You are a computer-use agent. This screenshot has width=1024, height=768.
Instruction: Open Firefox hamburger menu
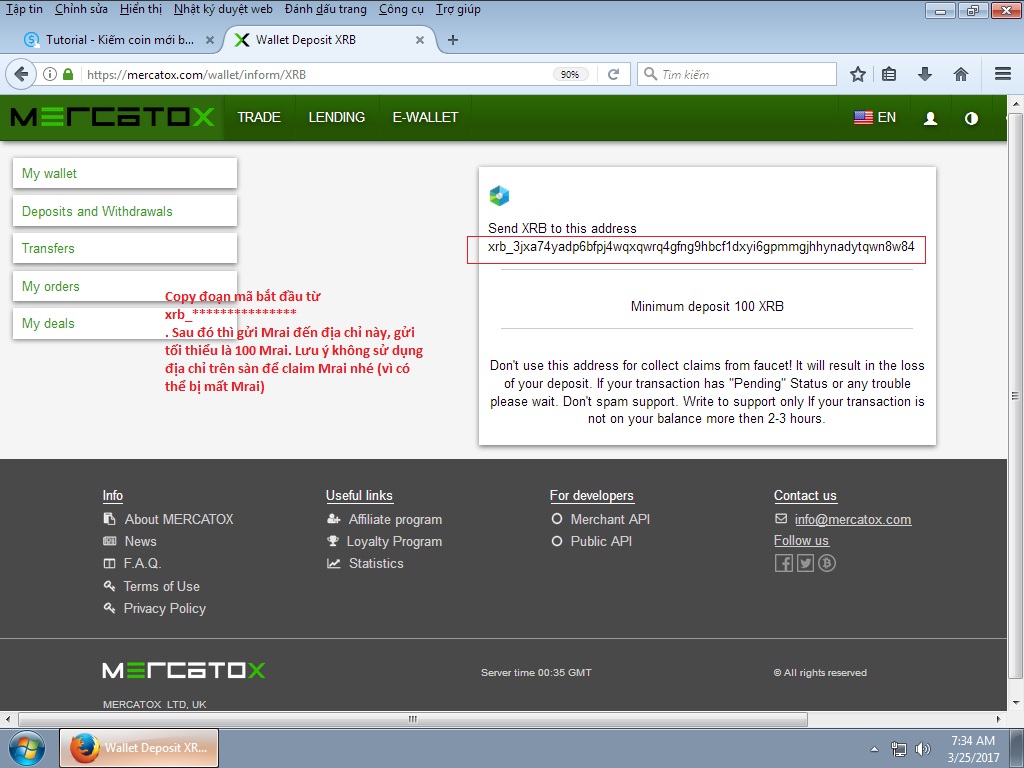(1003, 74)
